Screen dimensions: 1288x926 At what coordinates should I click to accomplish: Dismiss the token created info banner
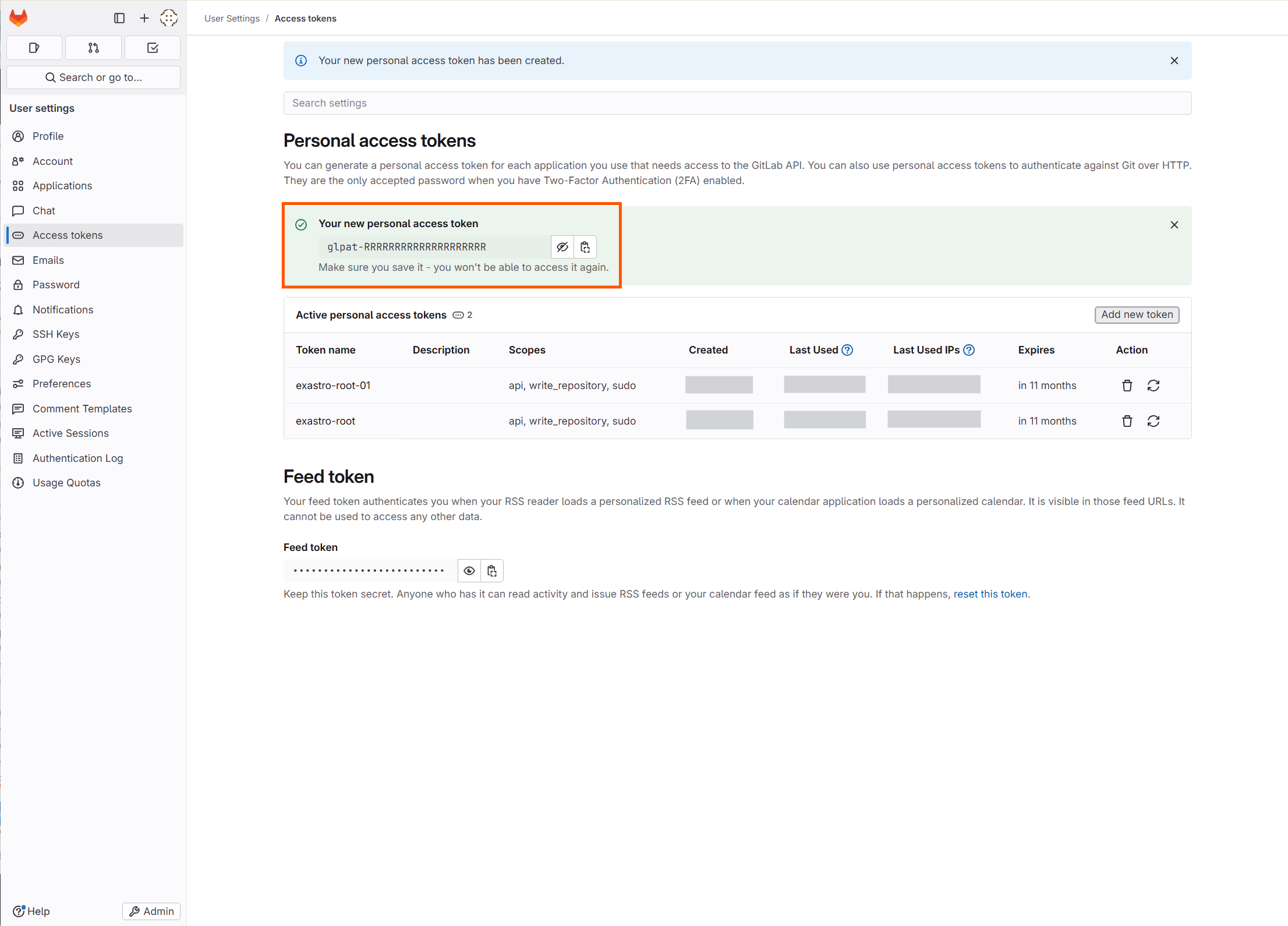pyautogui.click(x=1174, y=61)
